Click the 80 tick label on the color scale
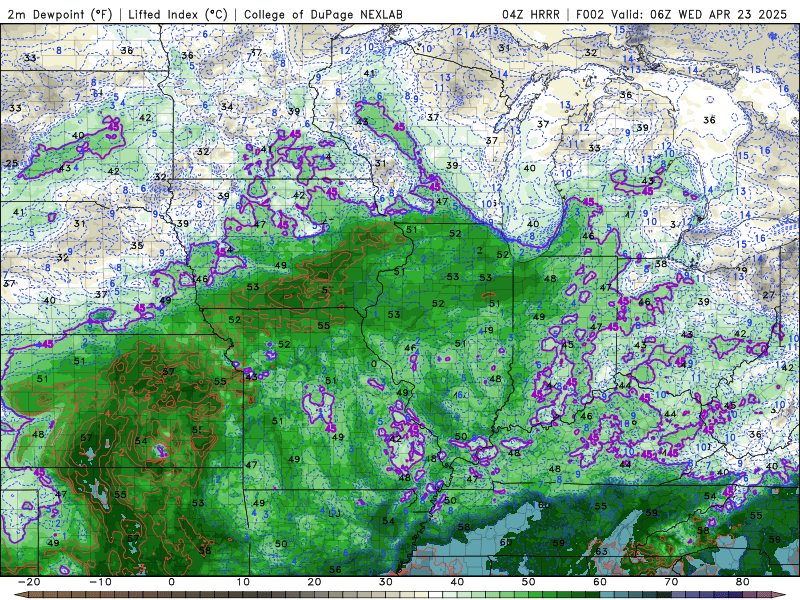The image size is (800, 600). pos(743,582)
